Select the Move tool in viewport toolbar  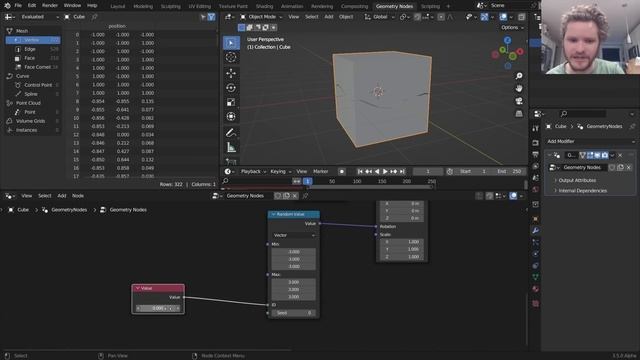pyautogui.click(x=231, y=73)
